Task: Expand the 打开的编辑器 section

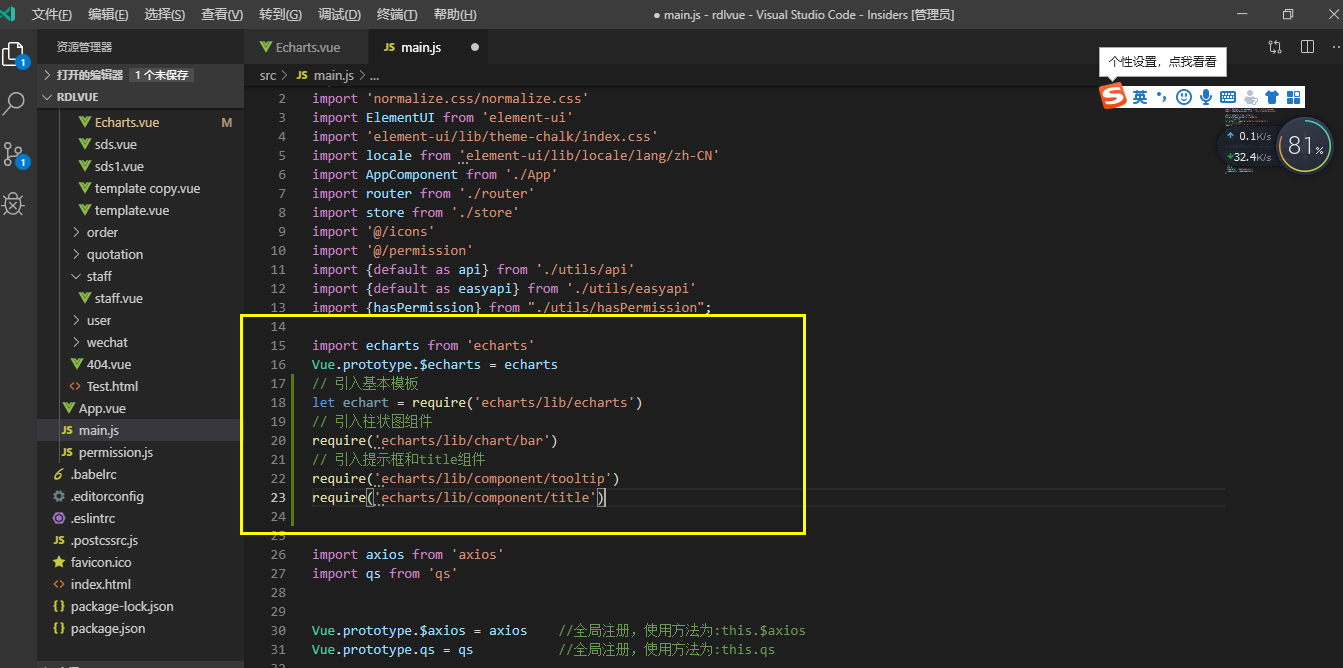Action: point(141,75)
